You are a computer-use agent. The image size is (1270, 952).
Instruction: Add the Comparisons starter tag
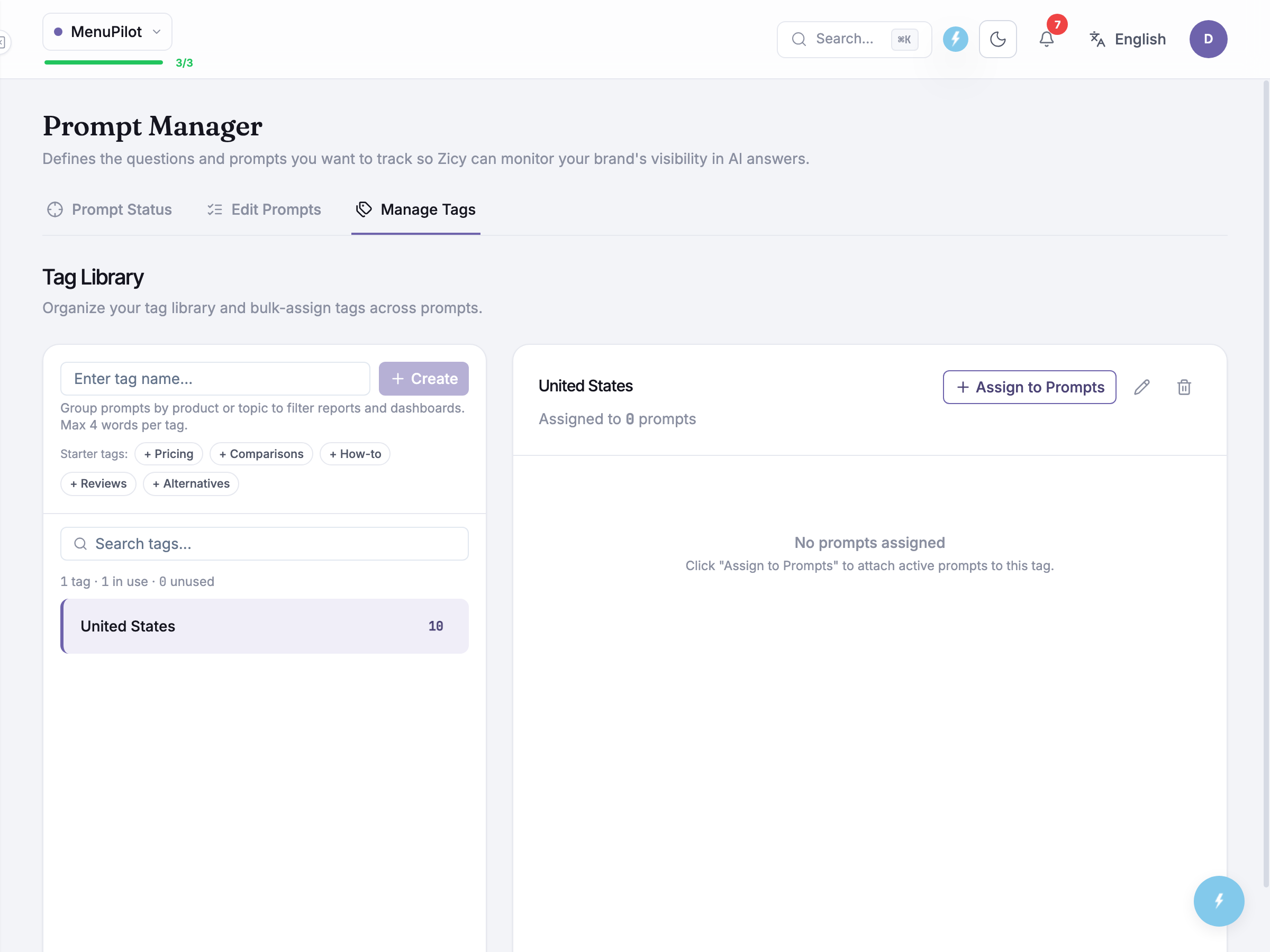(x=261, y=454)
